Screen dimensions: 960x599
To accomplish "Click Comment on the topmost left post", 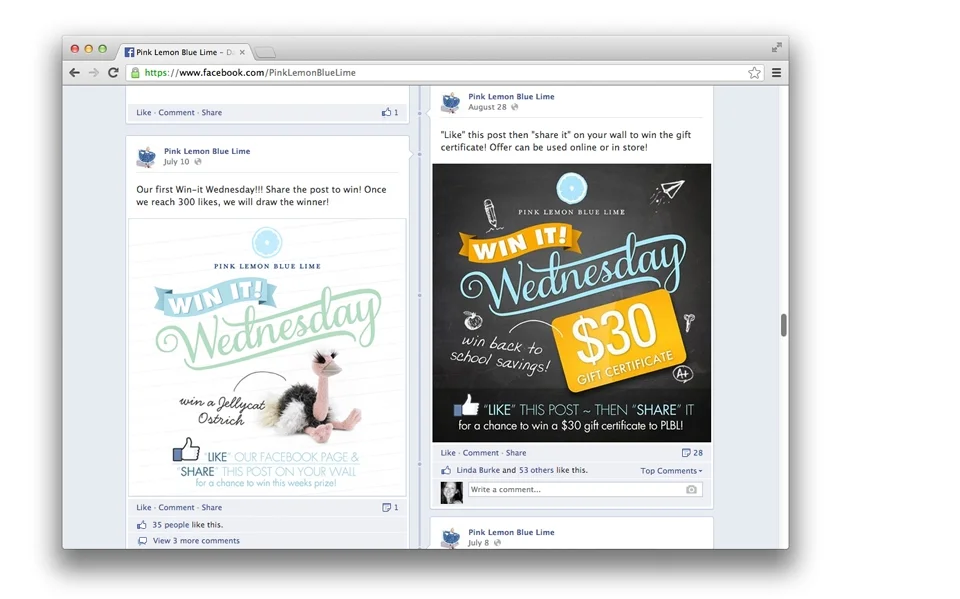I will click(x=176, y=113).
